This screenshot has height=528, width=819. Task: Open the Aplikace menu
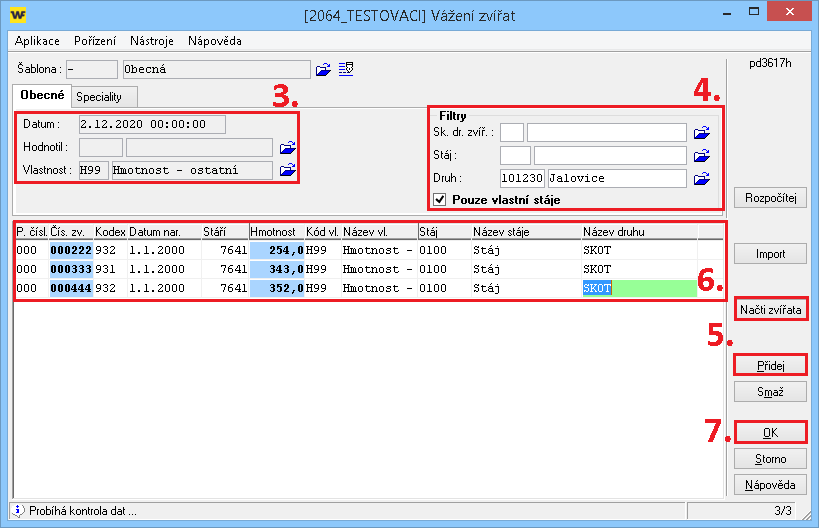(37, 41)
